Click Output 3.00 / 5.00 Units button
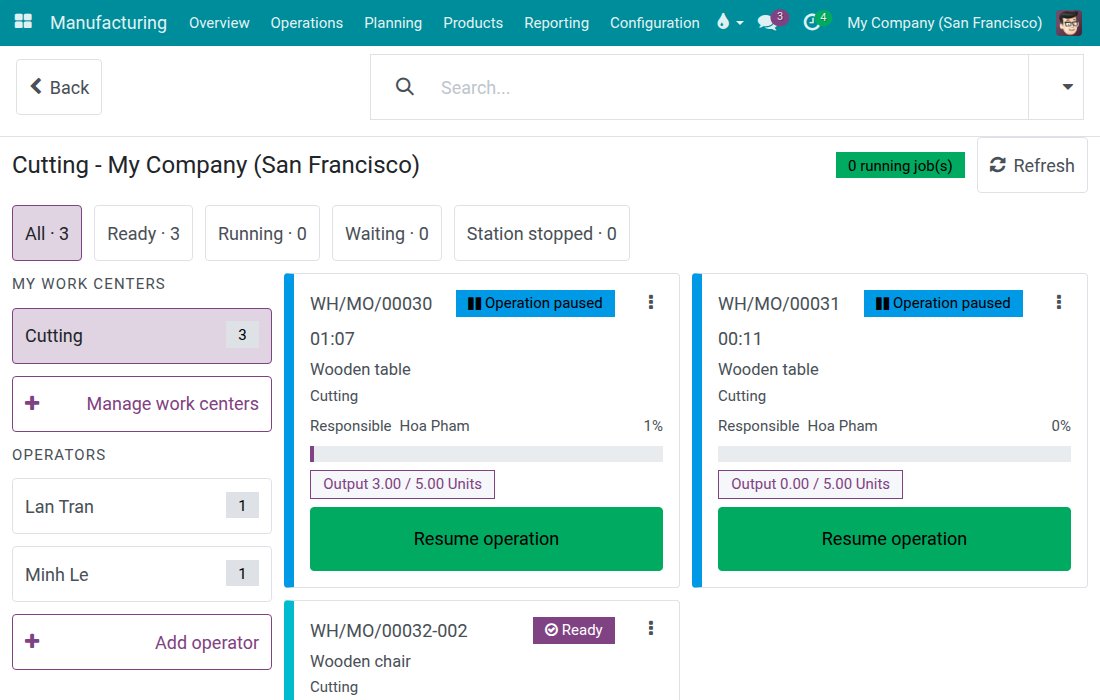Screen dimensions: 1100x700 [x=402, y=484]
